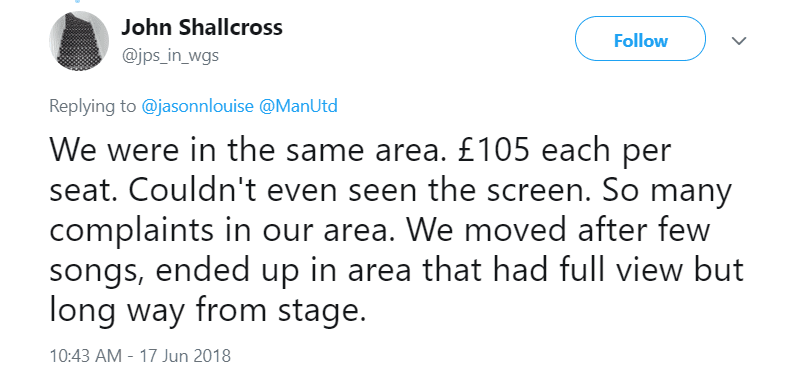
Task: Open the 10:43 AM timestamp link
Action: pyautogui.click(x=85, y=356)
